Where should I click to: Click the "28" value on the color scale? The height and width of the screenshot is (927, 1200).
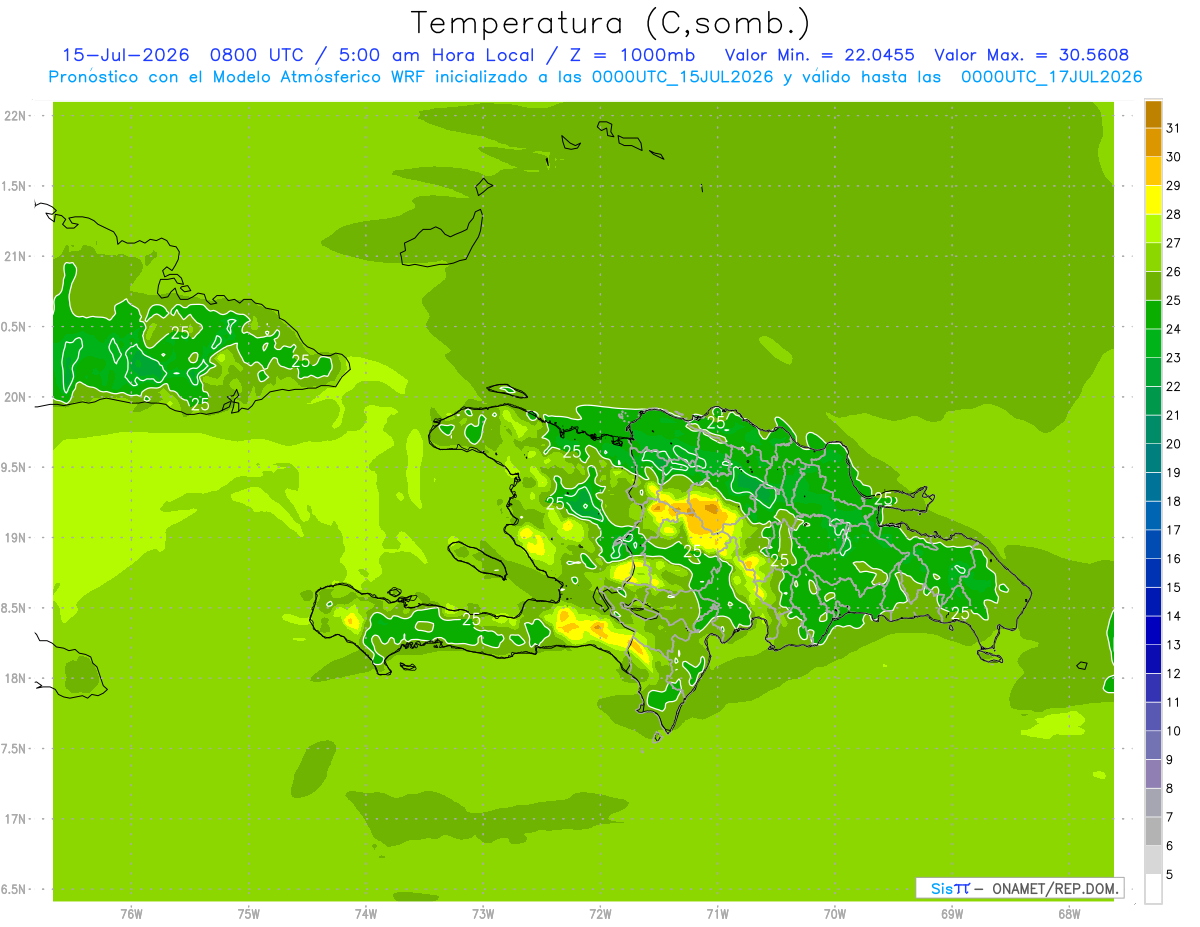[1174, 214]
